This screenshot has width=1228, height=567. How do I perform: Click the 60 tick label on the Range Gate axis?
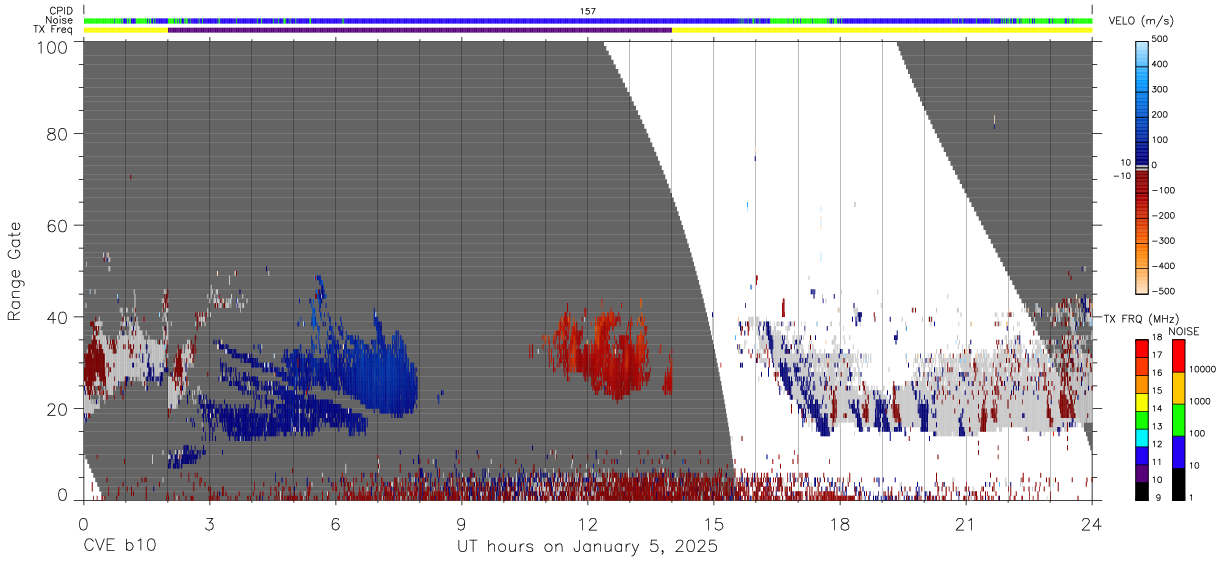pos(57,225)
